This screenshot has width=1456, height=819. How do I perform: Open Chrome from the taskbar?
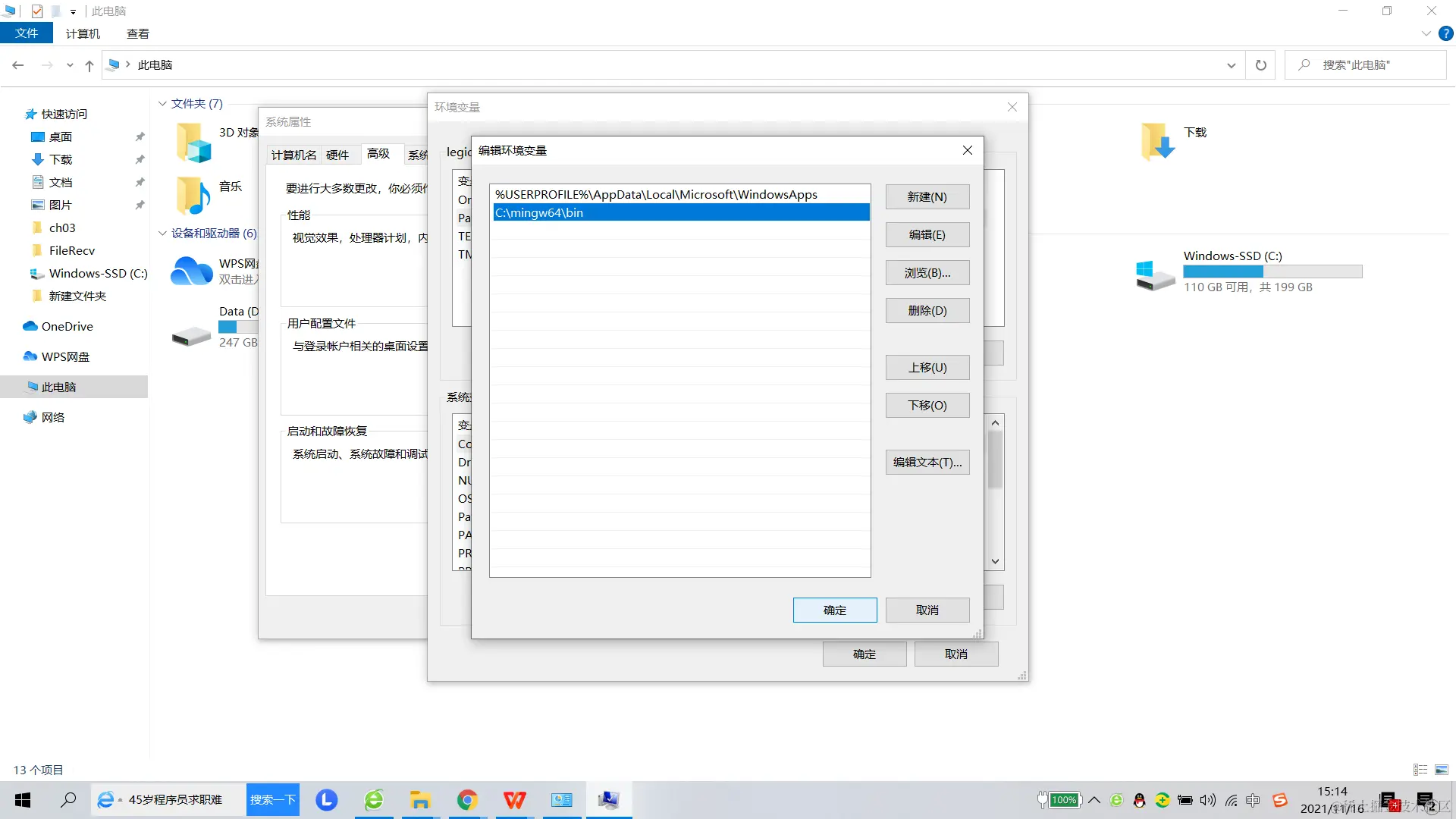(x=467, y=800)
